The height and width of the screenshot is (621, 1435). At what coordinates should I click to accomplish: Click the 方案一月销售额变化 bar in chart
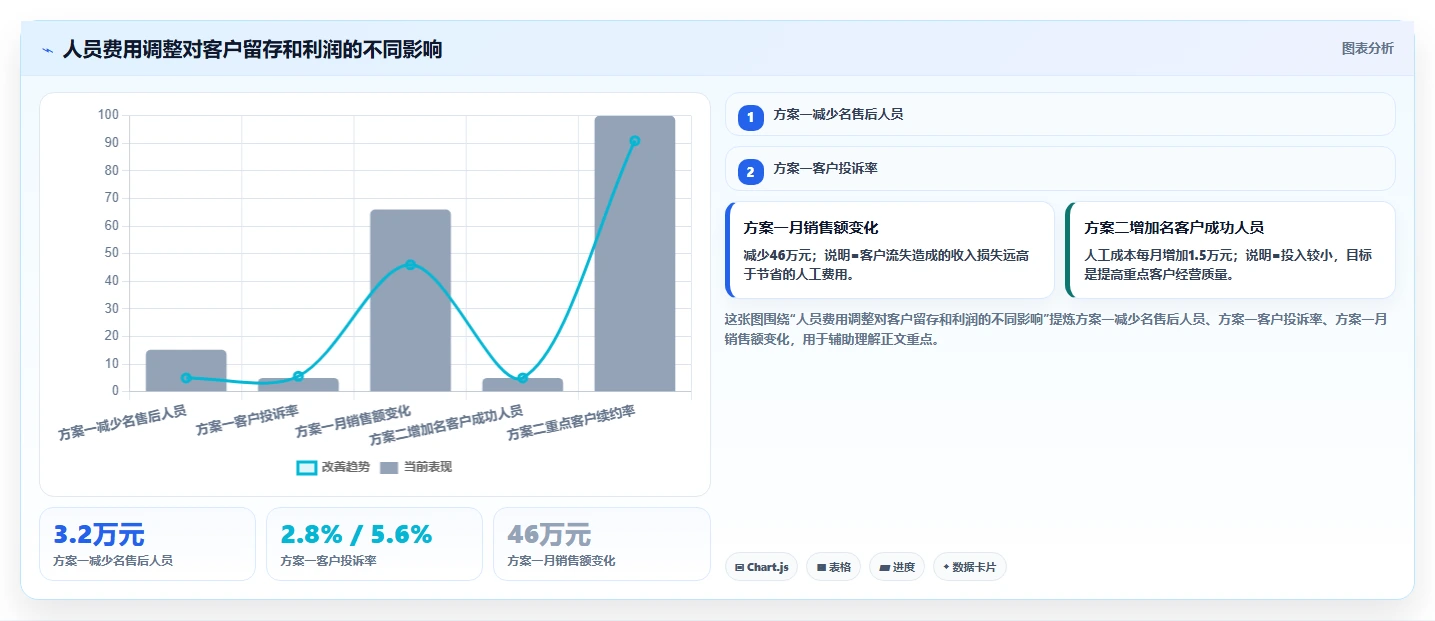pos(410,300)
